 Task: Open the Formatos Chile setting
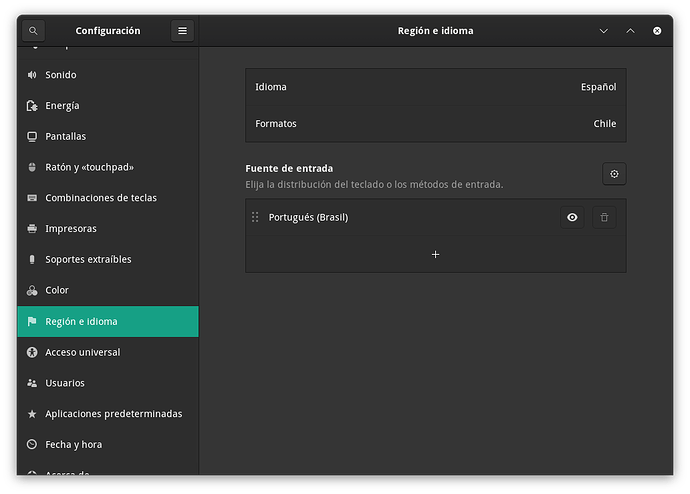pyautogui.click(x=435, y=124)
